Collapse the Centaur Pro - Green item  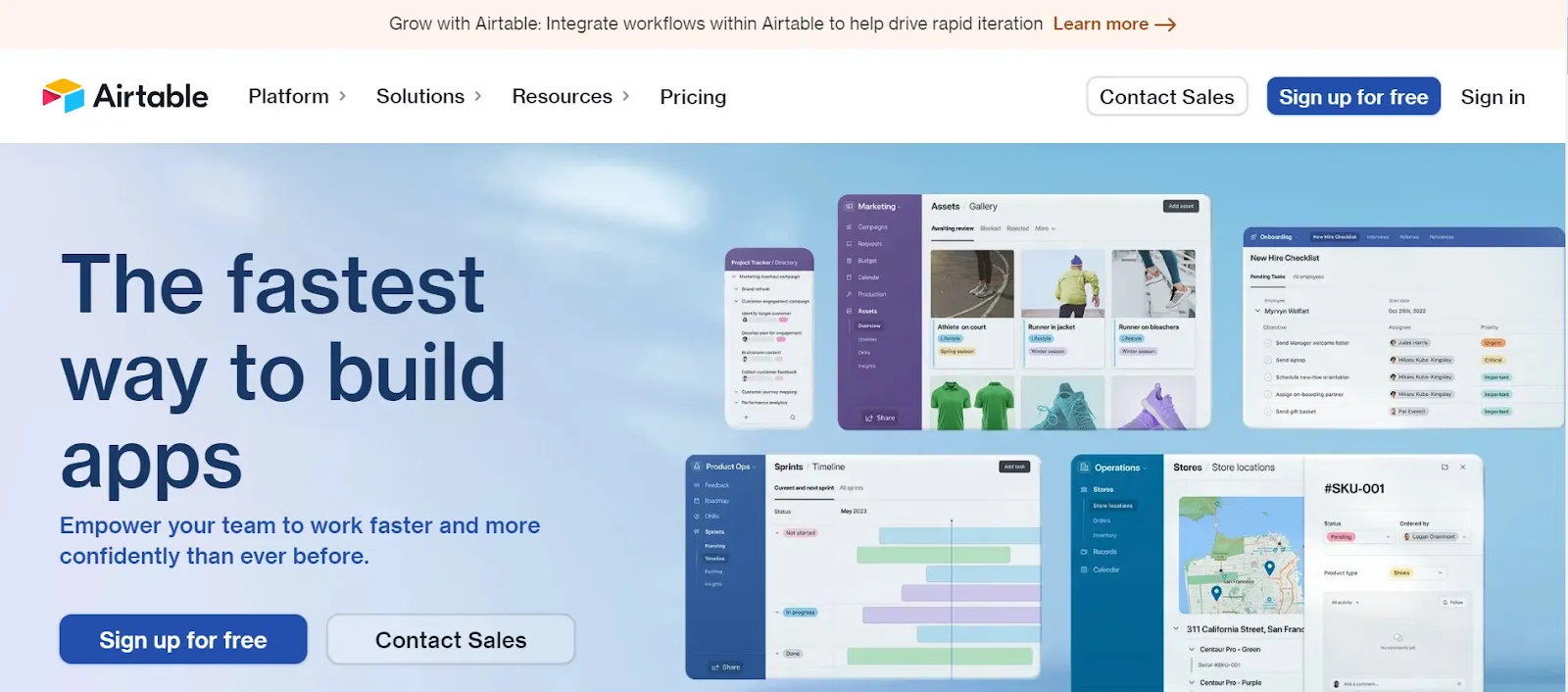[x=1192, y=649]
